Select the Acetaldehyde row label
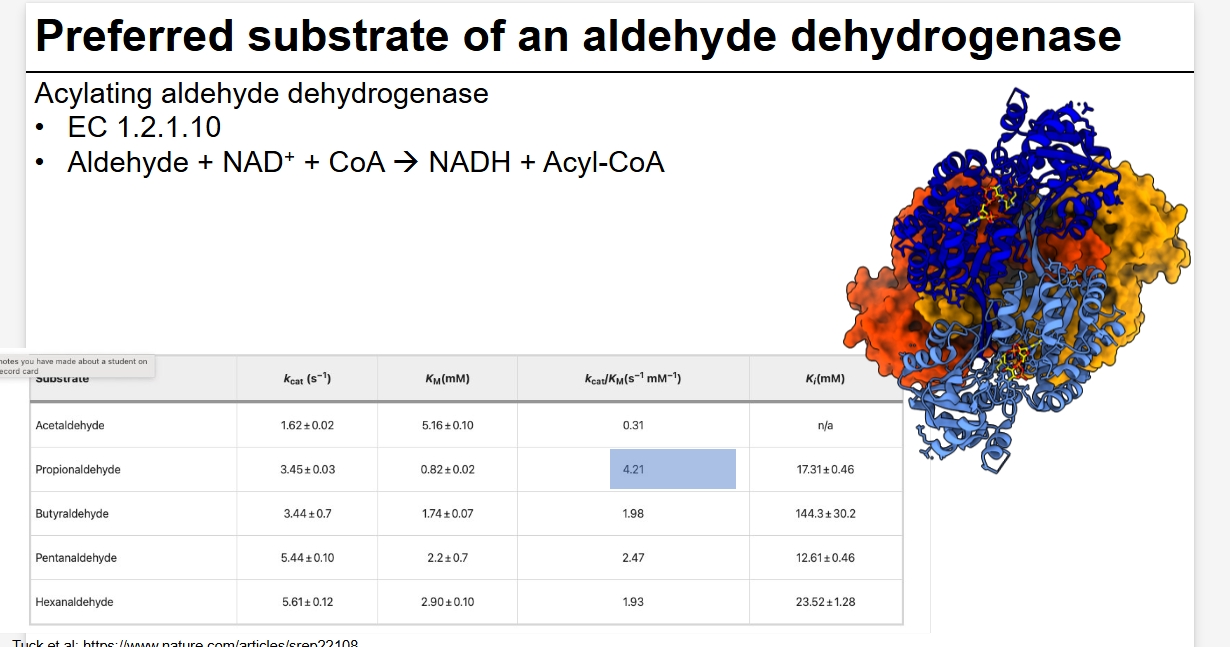 pos(70,425)
